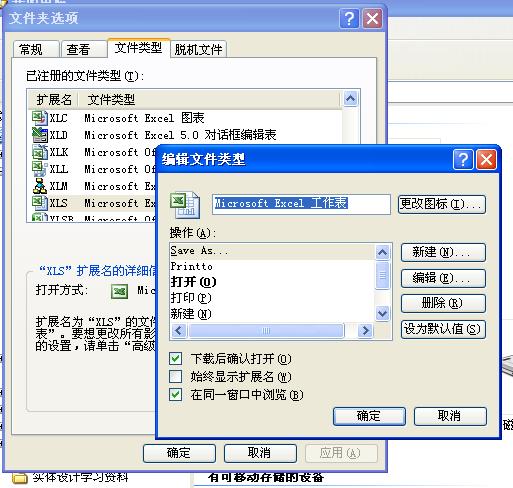This screenshot has height=488, width=513.
Task: Click the XLC file type icon
Action: point(40,118)
